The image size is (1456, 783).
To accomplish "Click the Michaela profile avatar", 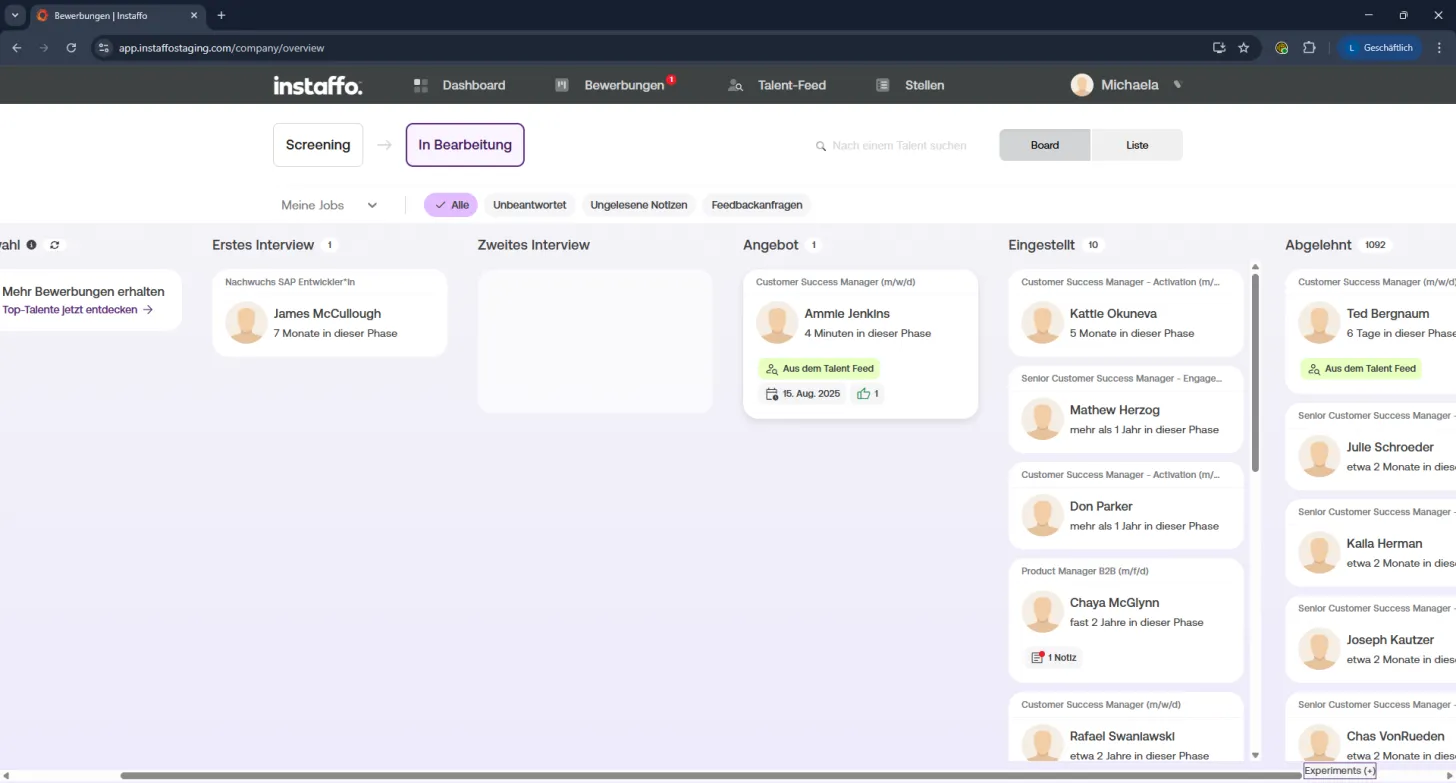I will click(1082, 85).
